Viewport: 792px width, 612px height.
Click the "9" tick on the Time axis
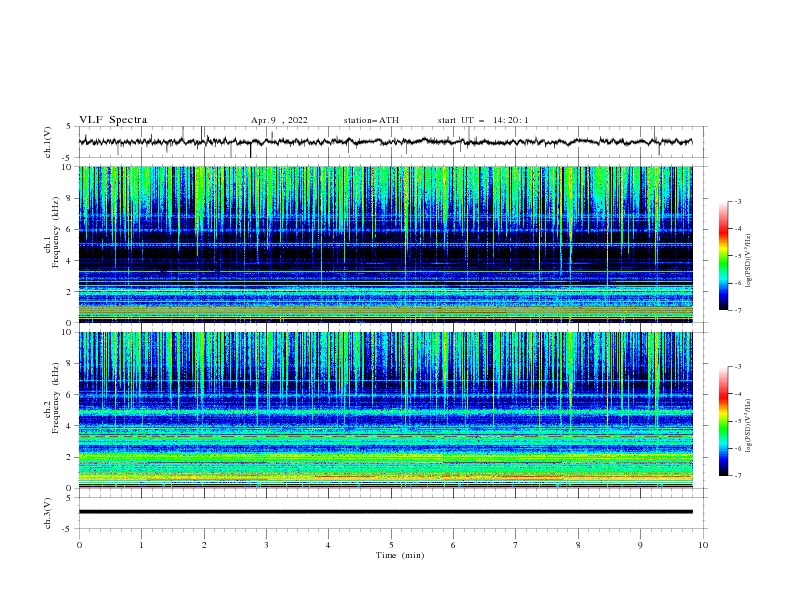pos(640,545)
